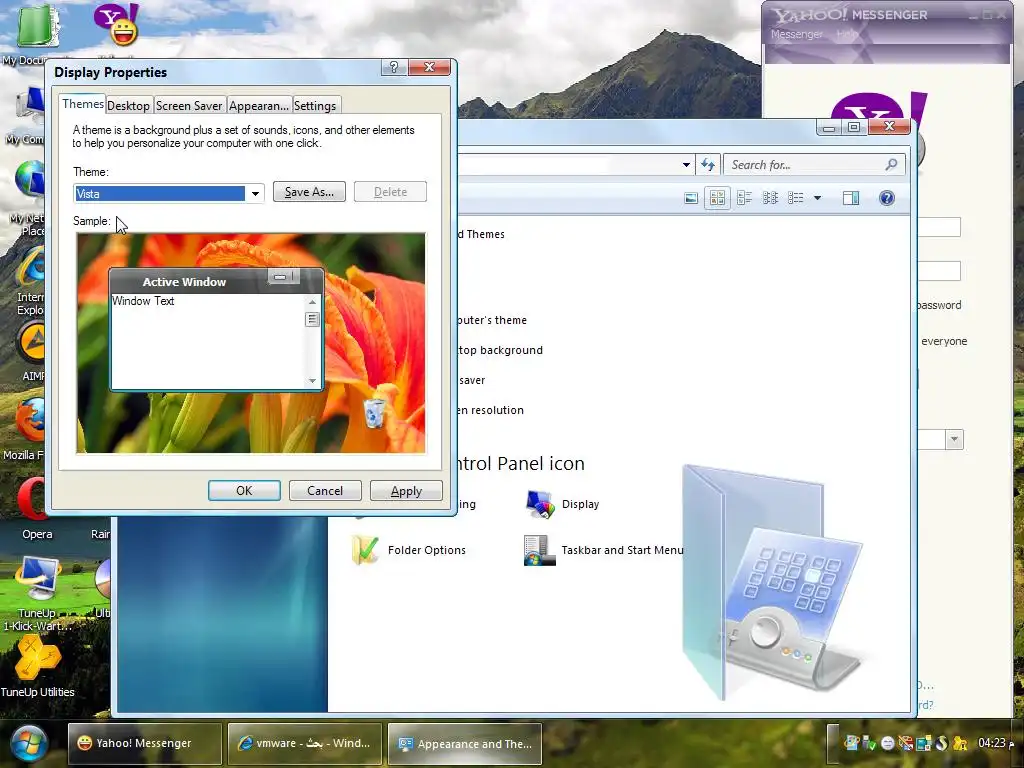Image resolution: width=1024 pixels, height=768 pixels.
Task: Click the round white tray icon
Action: click(887, 743)
